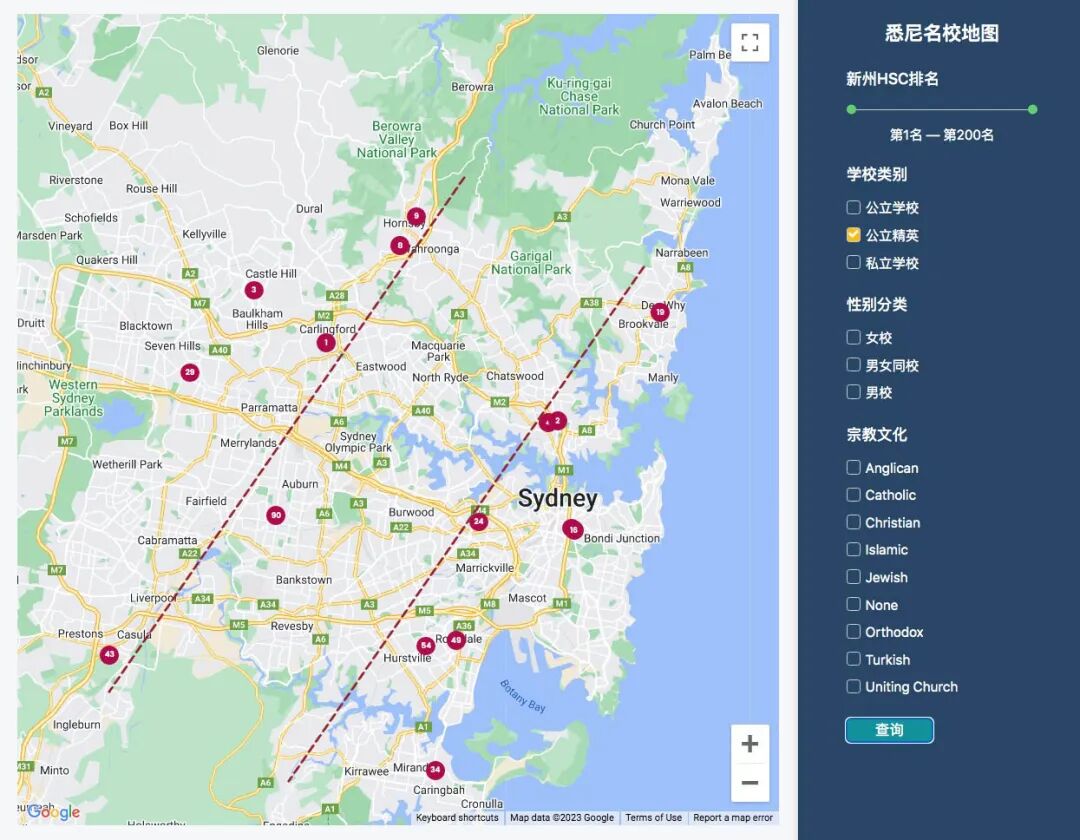Click map marker number 9 near Hornsby
The image size is (1080, 840).
(x=416, y=216)
